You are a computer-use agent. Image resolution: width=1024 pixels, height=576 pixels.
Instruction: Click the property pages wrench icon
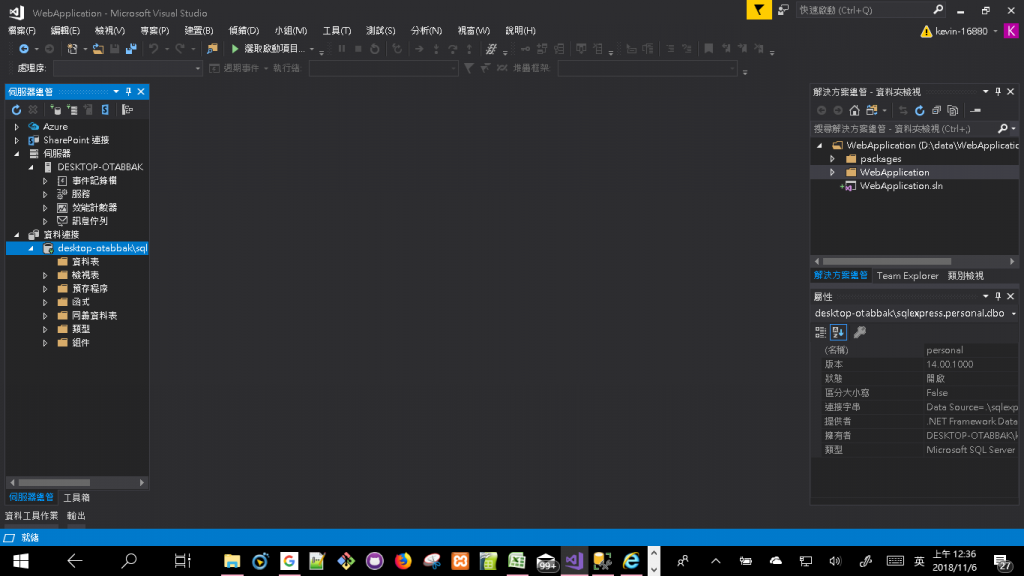[859, 332]
